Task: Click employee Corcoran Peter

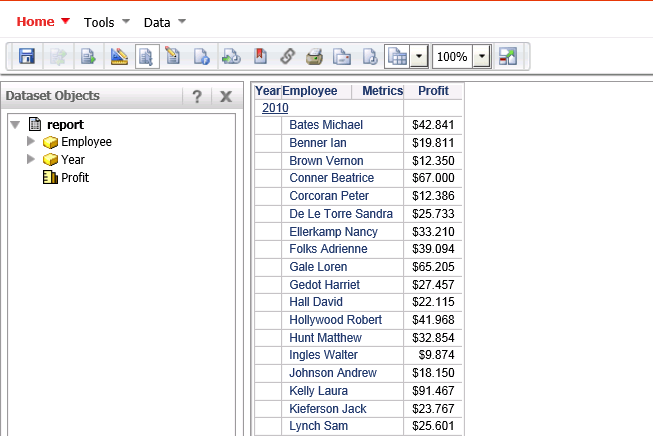Action: pos(329,196)
